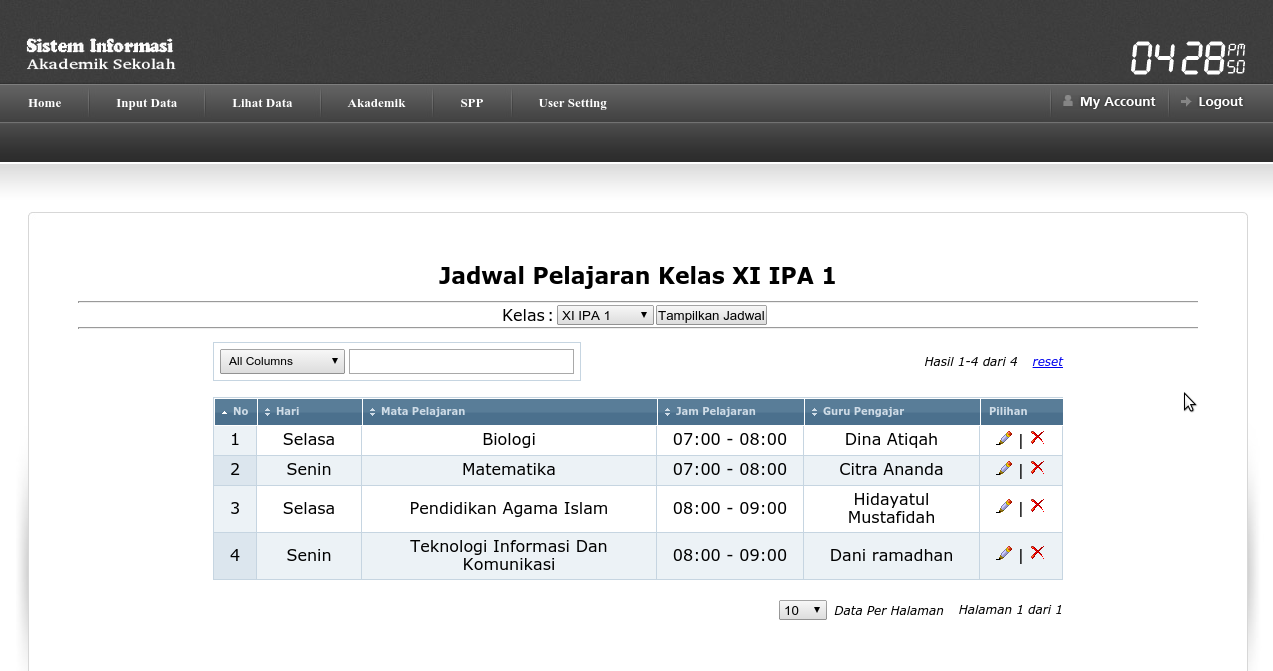Click the reset link near Hasil 1-4
The width and height of the screenshot is (1273, 671).
(1047, 361)
